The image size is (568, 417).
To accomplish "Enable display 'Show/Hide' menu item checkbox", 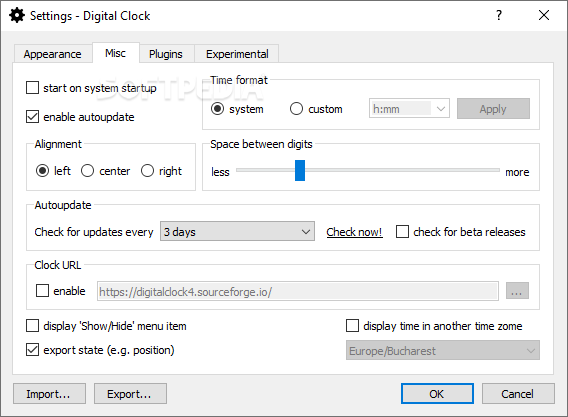I will pos(33,326).
